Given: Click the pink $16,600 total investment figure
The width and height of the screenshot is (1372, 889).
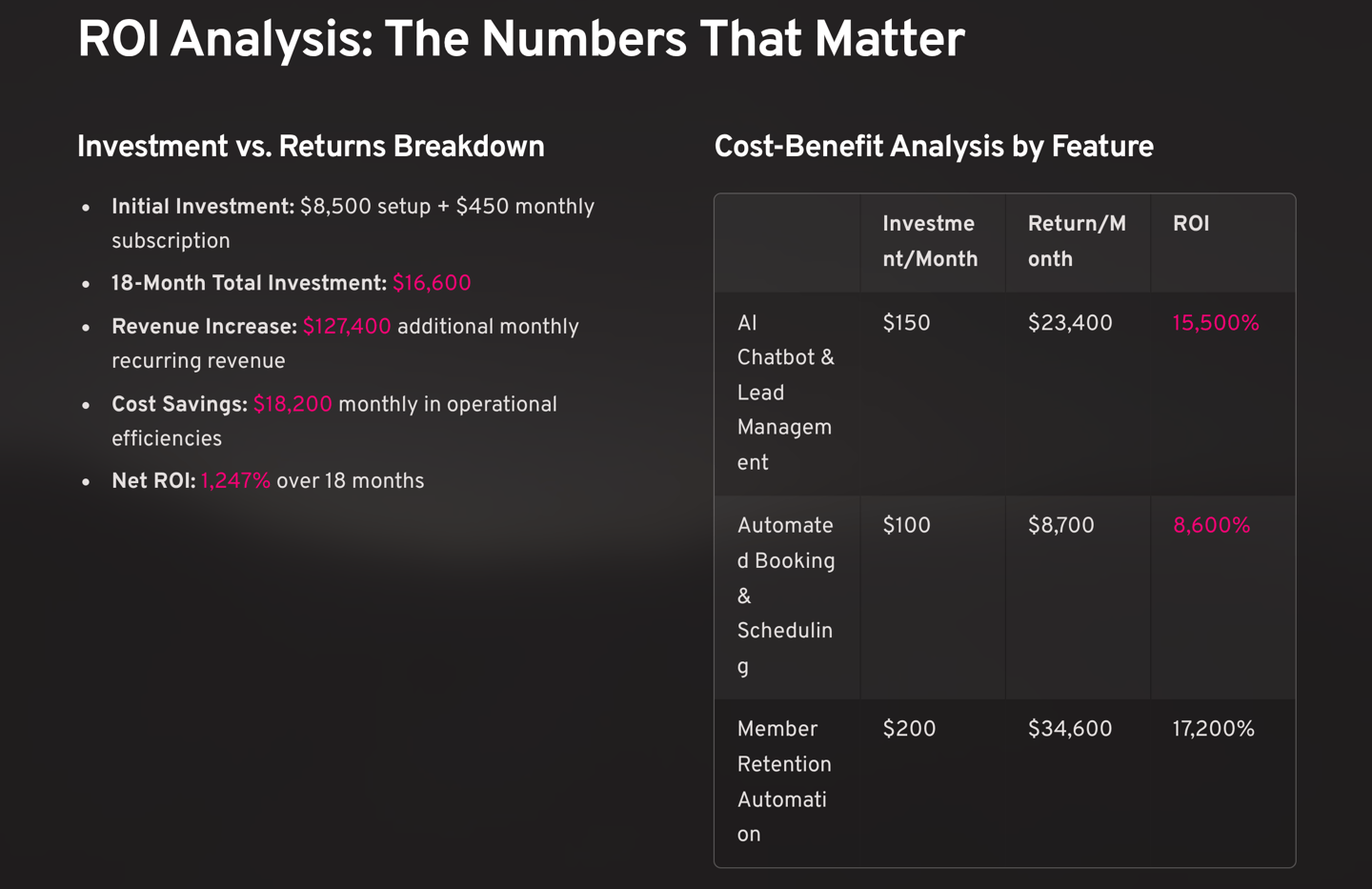Looking at the screenshot, I should point(432,283).
